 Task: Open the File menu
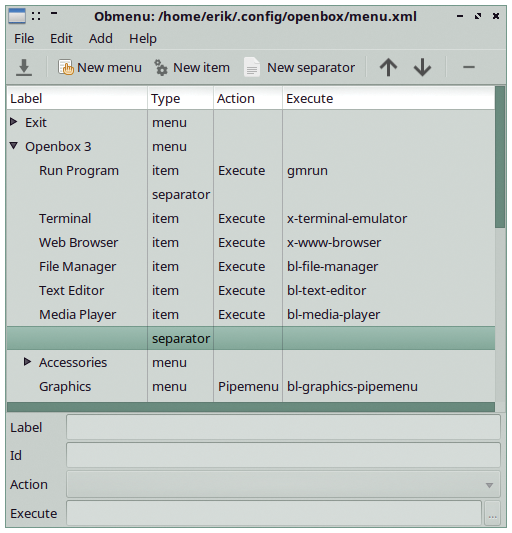24,38
